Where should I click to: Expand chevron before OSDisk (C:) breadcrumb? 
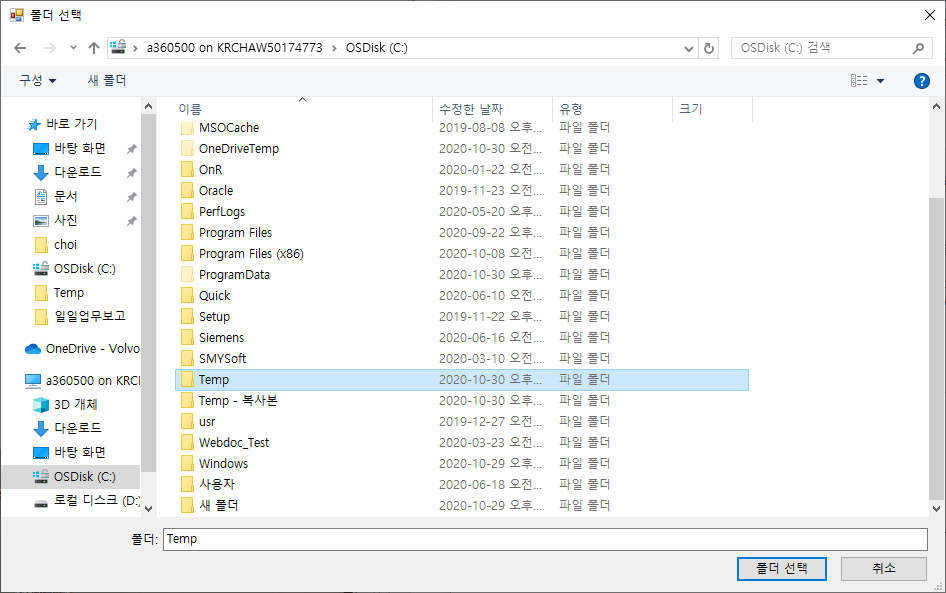(x=334, y=48)
